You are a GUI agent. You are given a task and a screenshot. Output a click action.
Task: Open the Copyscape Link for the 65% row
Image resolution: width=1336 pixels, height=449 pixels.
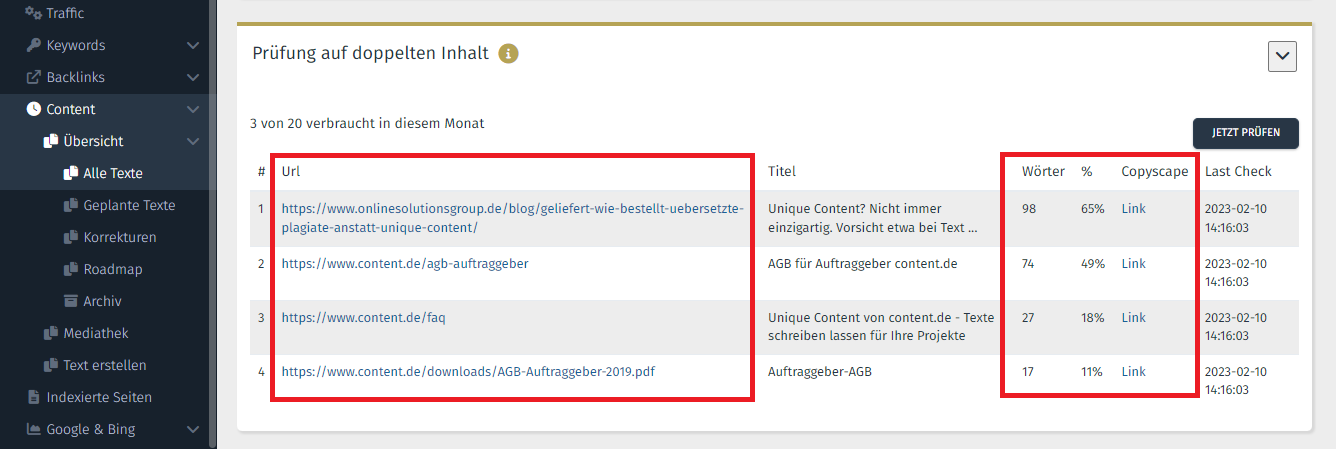click(x=1134, y=209)
